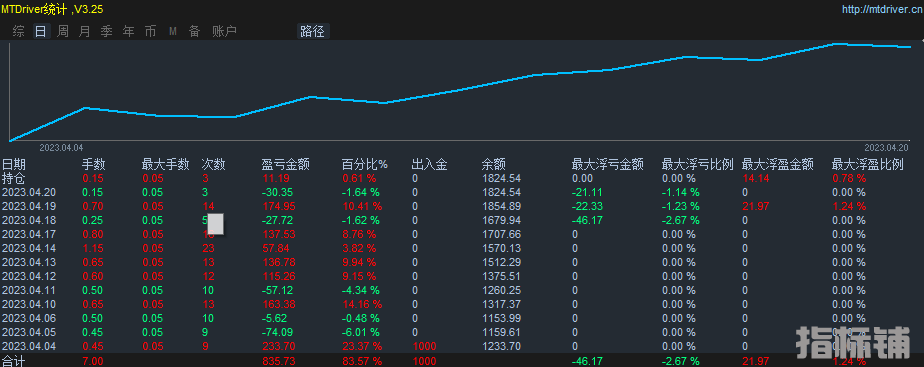Click the 合计 totals row label
Image resolution: width=924 pixels, height=367 pixels.
click(14, 361)
